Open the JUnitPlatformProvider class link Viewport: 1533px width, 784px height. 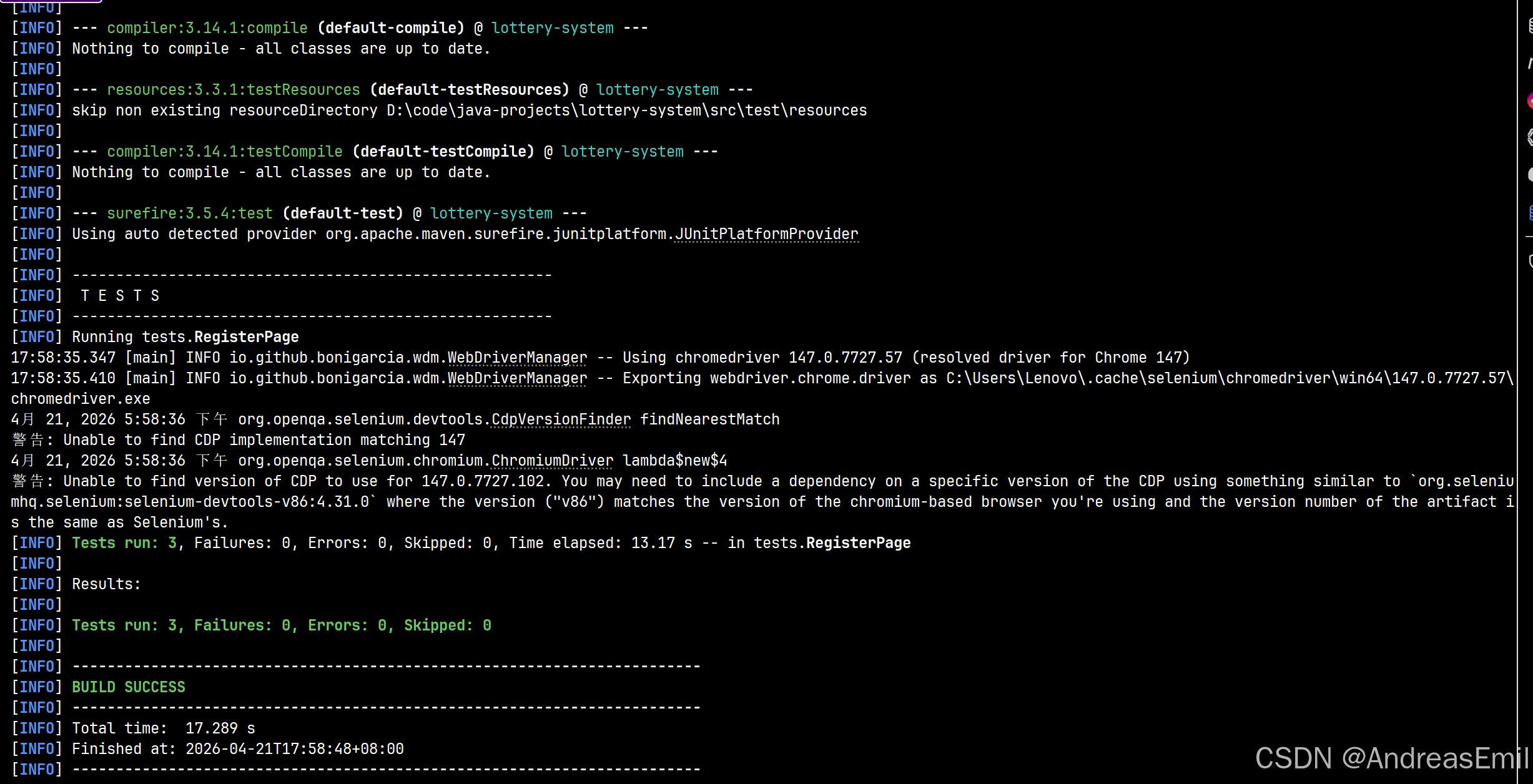[766, 234]
